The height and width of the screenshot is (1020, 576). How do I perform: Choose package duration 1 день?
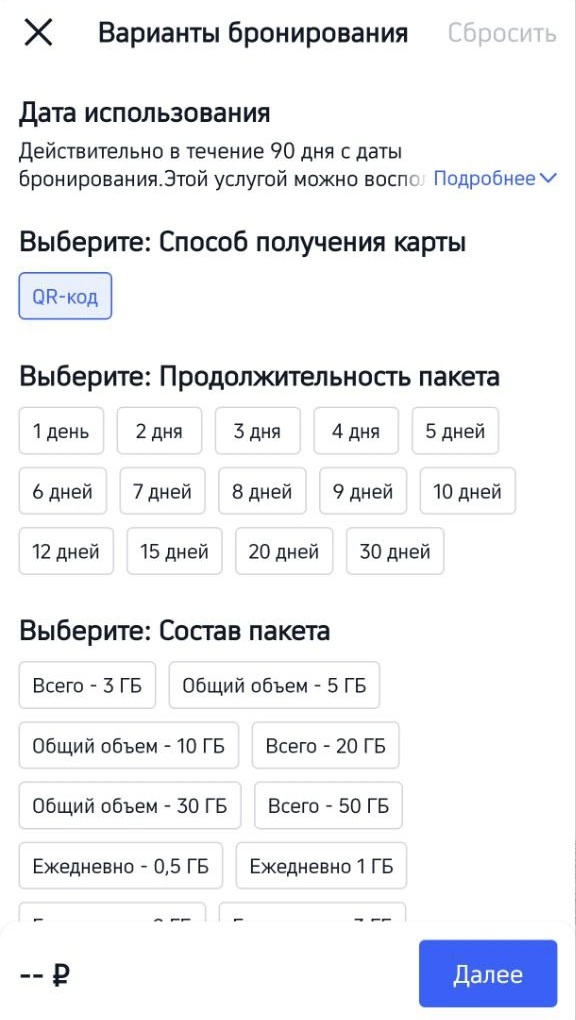[62, 430]
